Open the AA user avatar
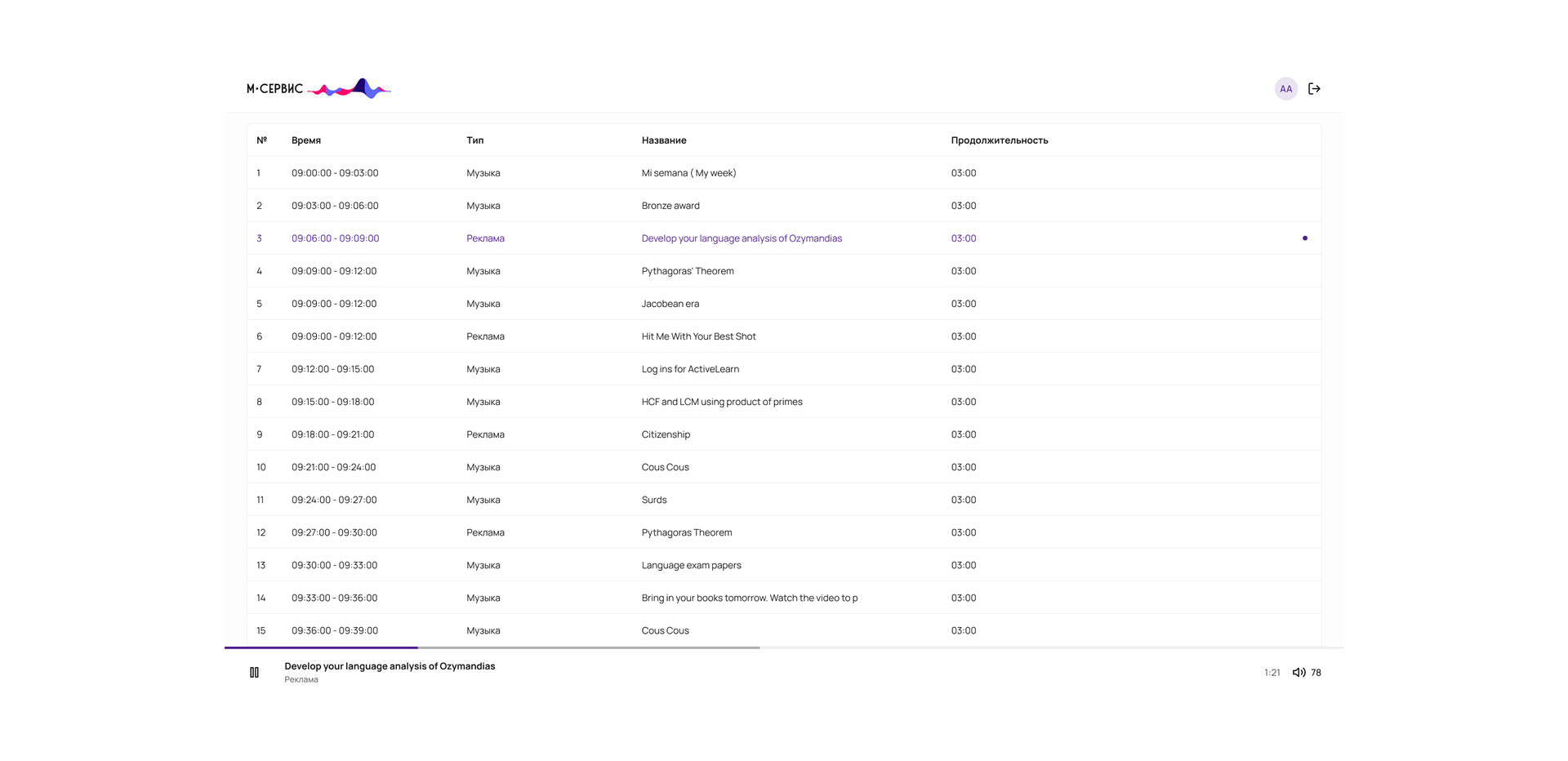1568x761 pixels. 1285,89
